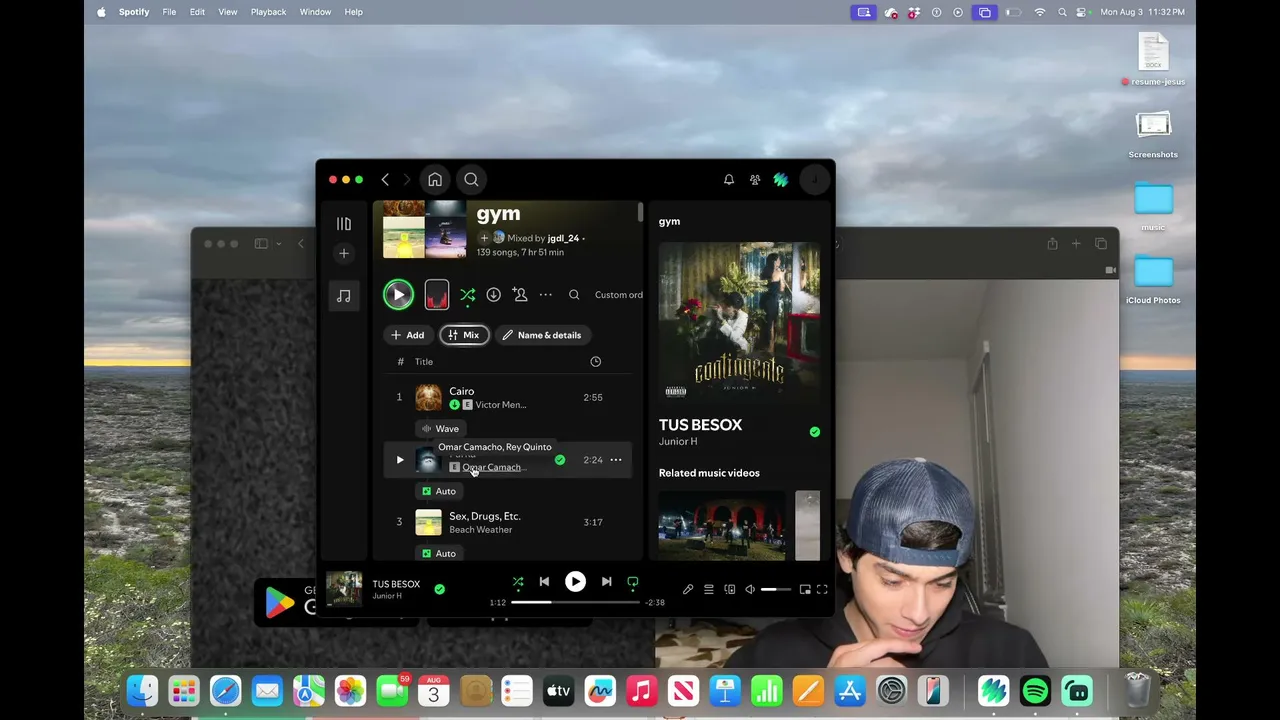The height and width of the screenshot is (720, 1280).
Task: Open the File menu
Action: (x=169, y=12)
